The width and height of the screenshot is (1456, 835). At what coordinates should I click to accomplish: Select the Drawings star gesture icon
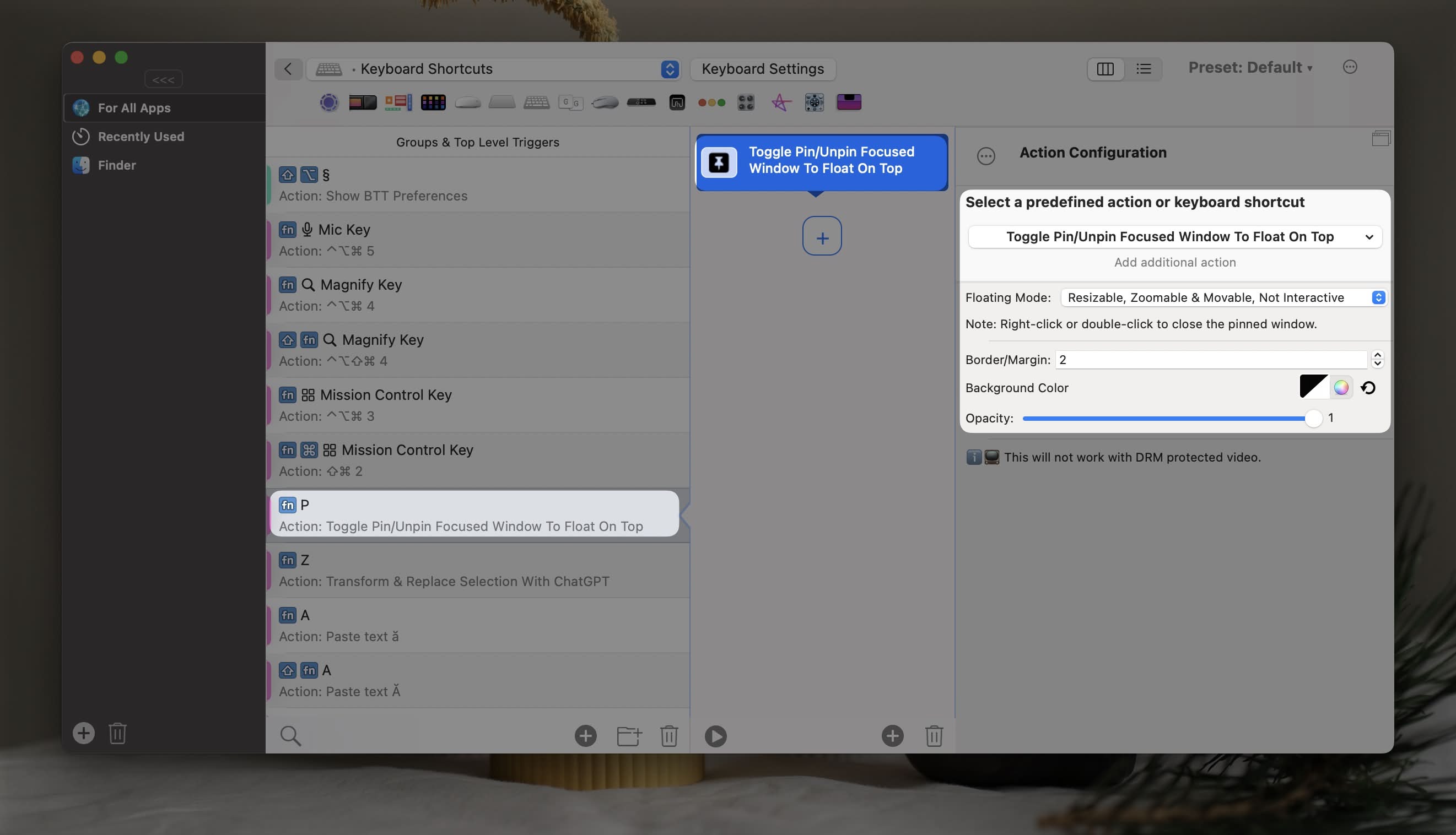[x=780, y=102]
